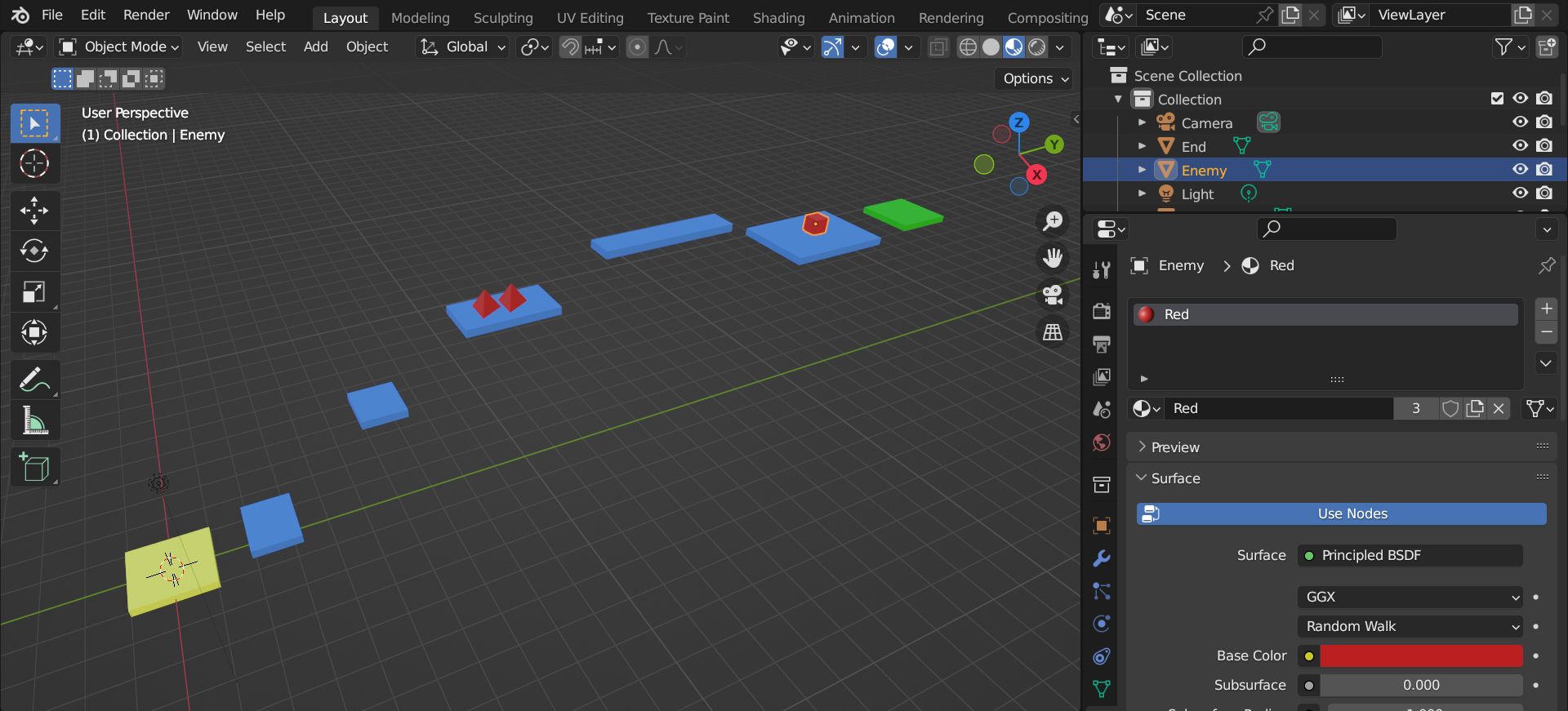
Task: Open the Render properties tab
Action: tap(1102, 311)
